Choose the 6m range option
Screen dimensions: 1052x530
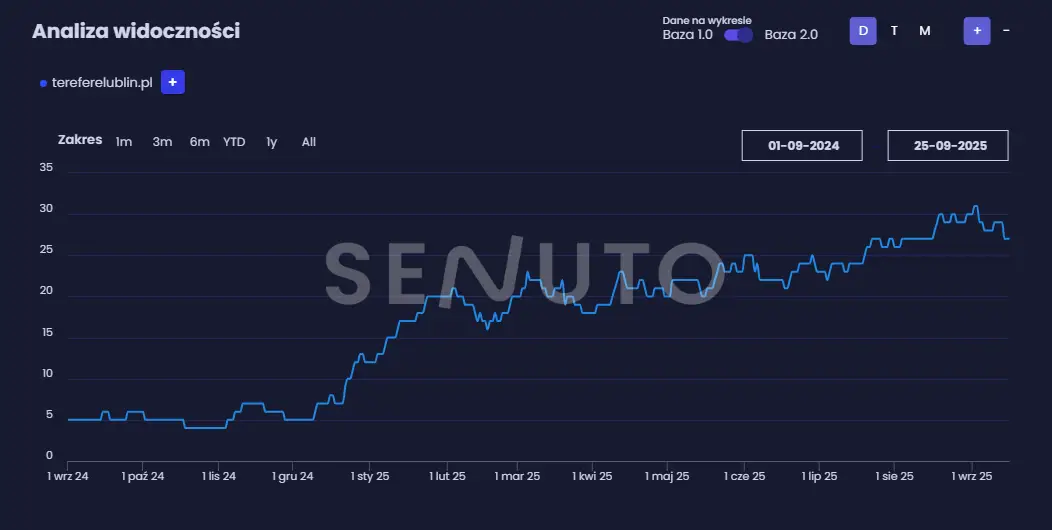[199, 142]
